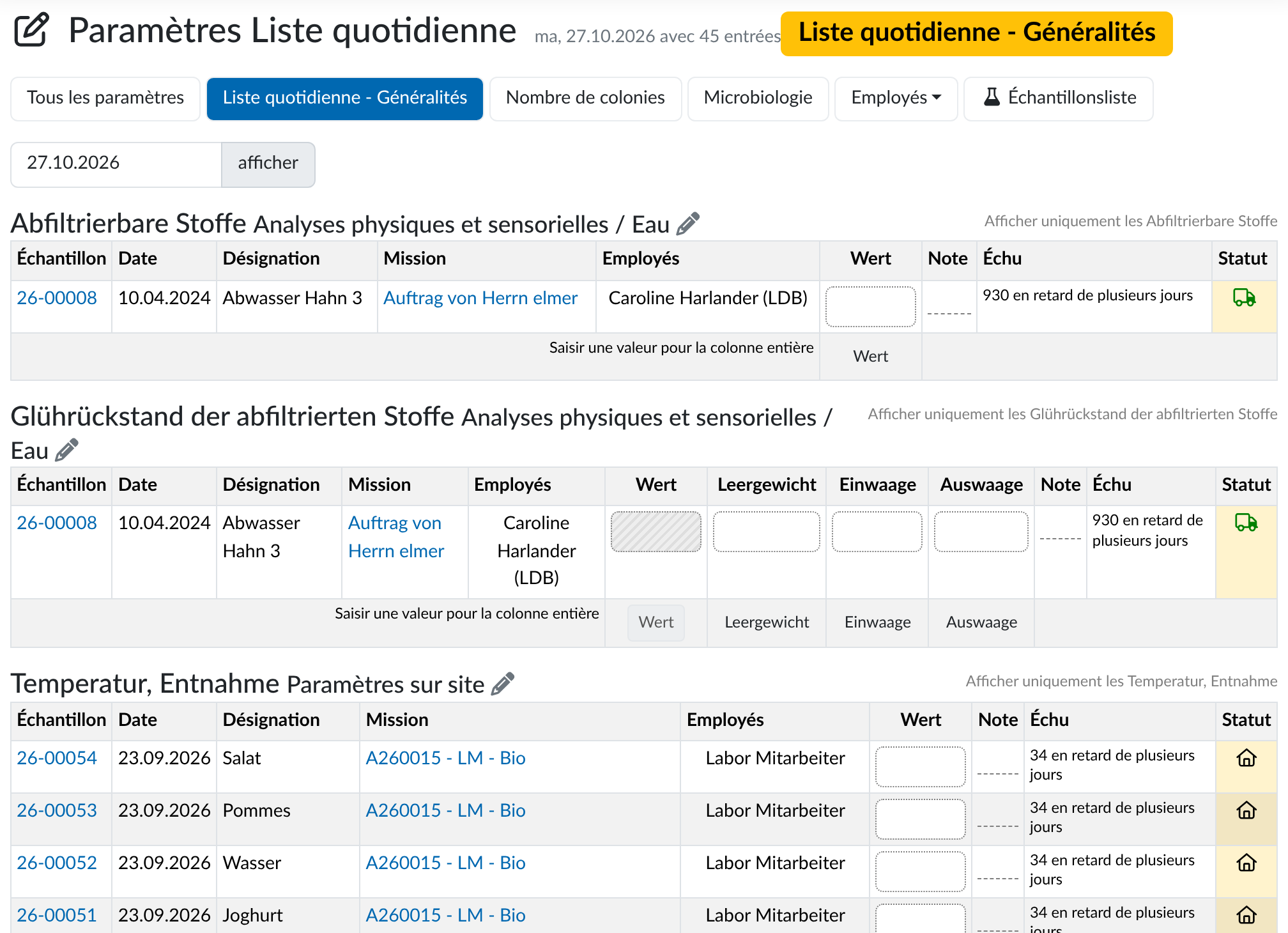The image size is (1288, 933).
Task: Click the pencil icon next to Abfiltrierbare Stoffe heading
Action: [688, 224]
